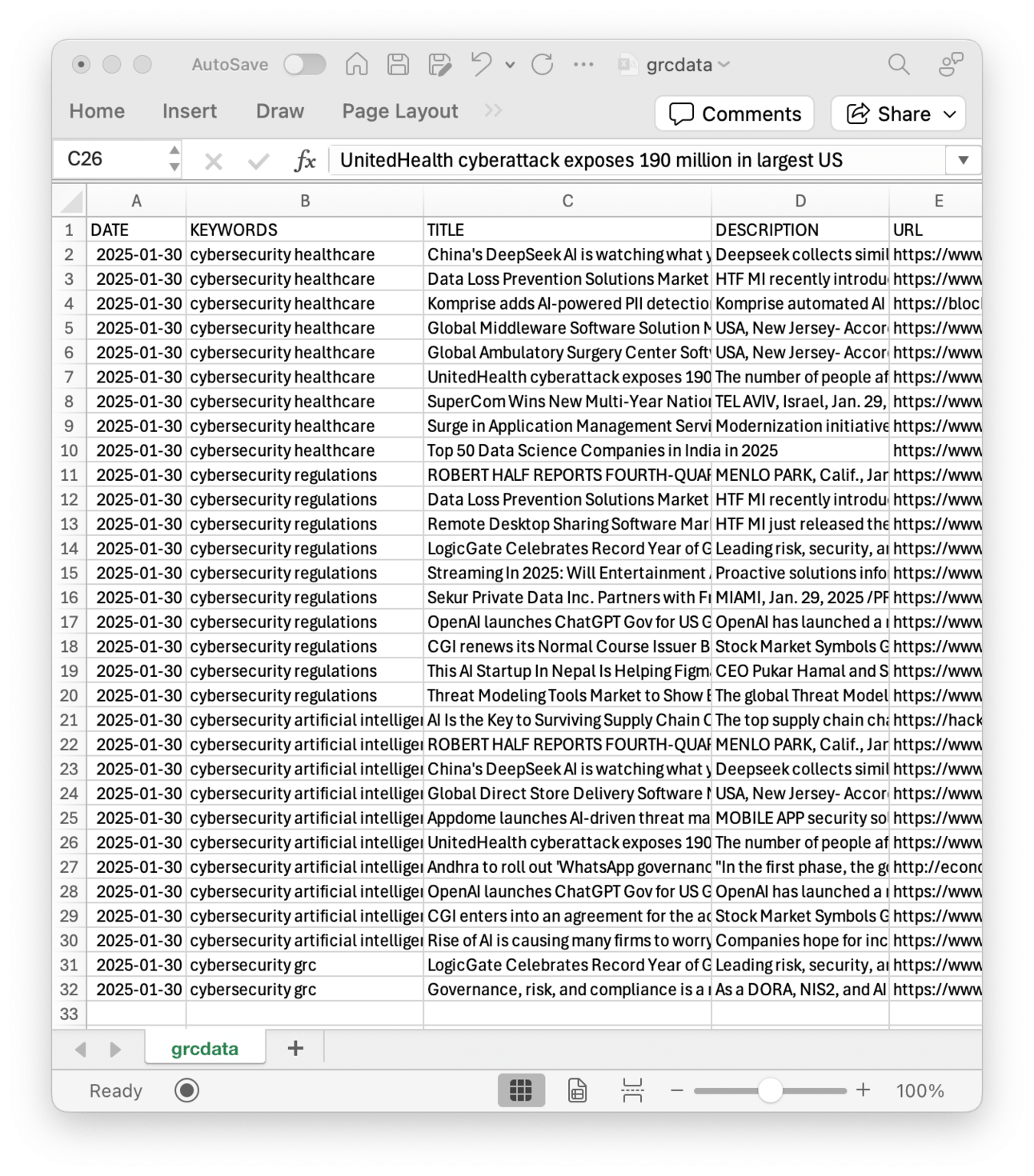Click cell 'This AI Startup In Nepal'

tap(567, 671)
